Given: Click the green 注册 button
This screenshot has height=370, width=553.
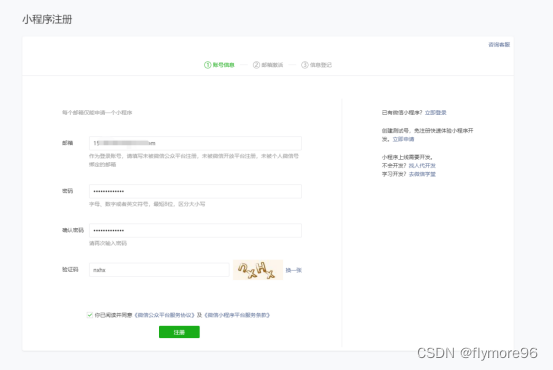Looking at the screenshot, I should point(179,332).
